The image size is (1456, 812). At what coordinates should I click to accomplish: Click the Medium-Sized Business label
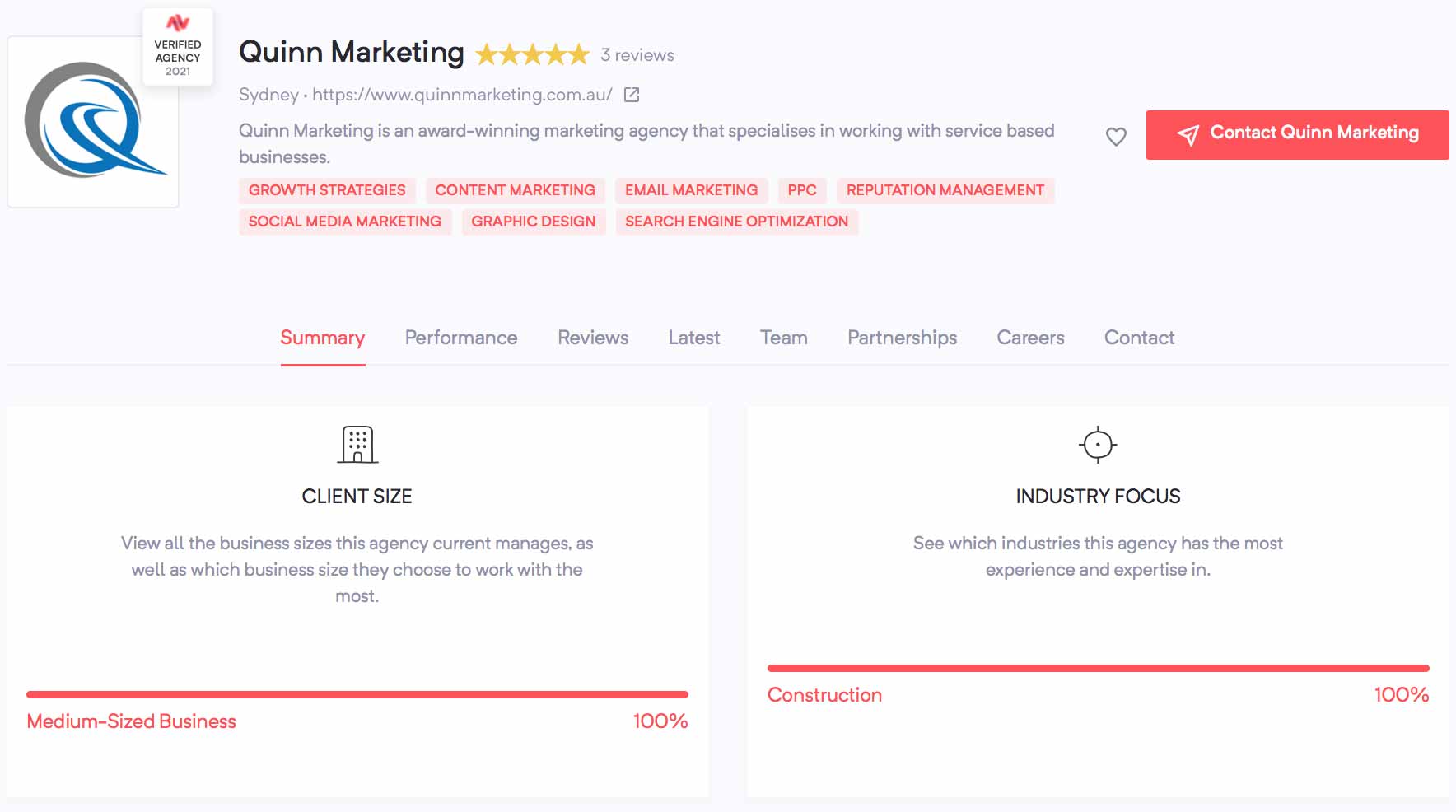pos(132,721)
